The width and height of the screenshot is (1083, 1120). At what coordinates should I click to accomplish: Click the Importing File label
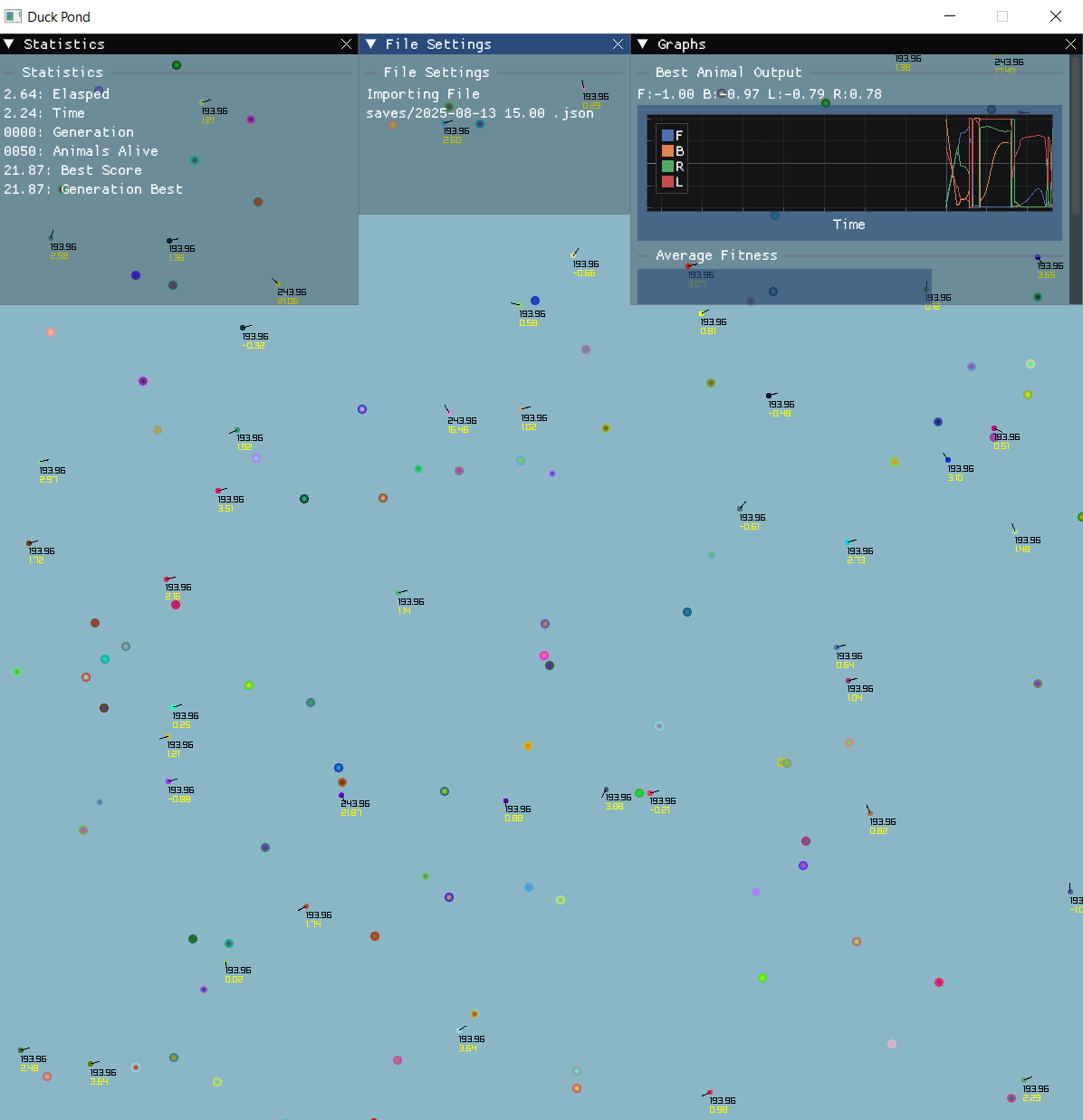[423, 94]
